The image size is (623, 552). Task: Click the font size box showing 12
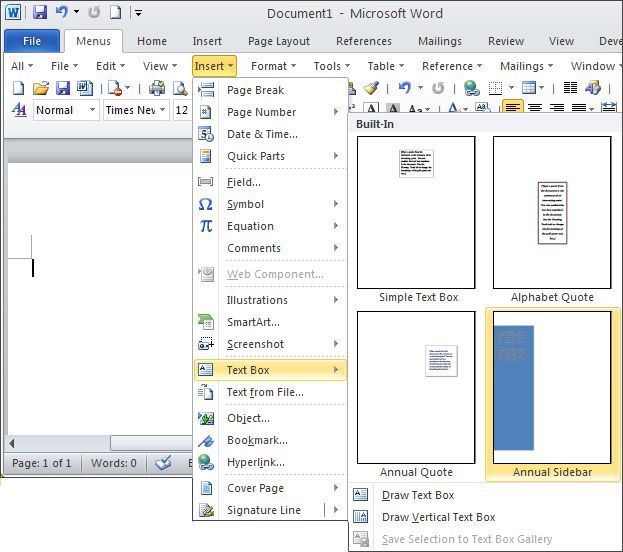182,110
